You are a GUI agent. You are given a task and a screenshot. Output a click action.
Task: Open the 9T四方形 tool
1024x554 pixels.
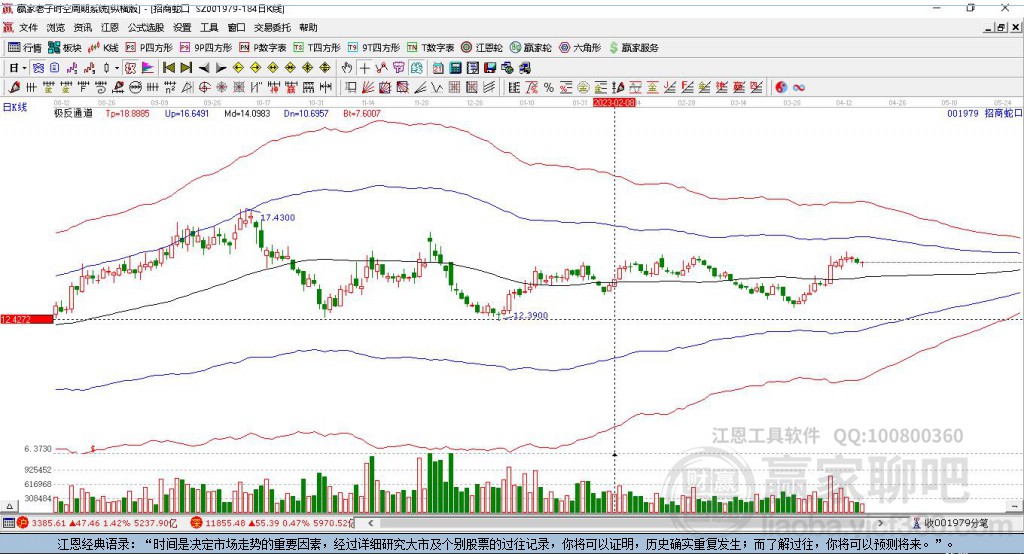pos(374,48)
